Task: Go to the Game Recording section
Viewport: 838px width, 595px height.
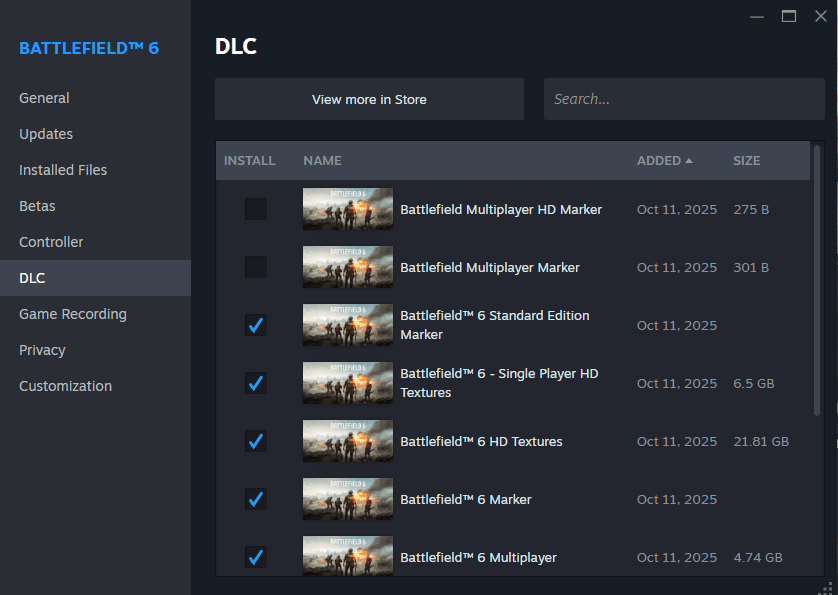Action: coord(72,313)
